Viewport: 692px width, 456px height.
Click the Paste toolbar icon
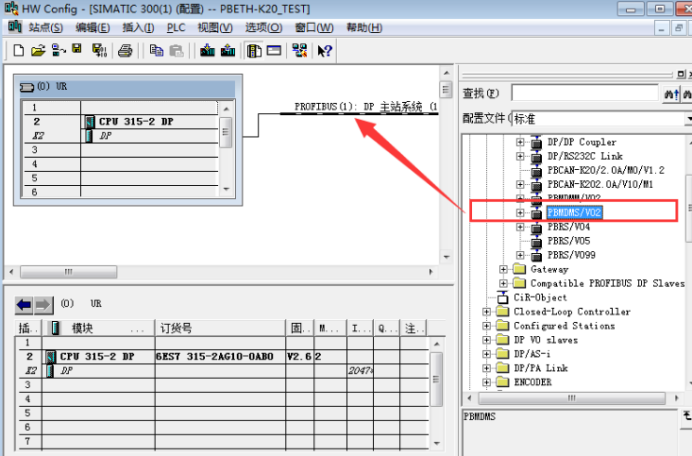tap(177, 50)
